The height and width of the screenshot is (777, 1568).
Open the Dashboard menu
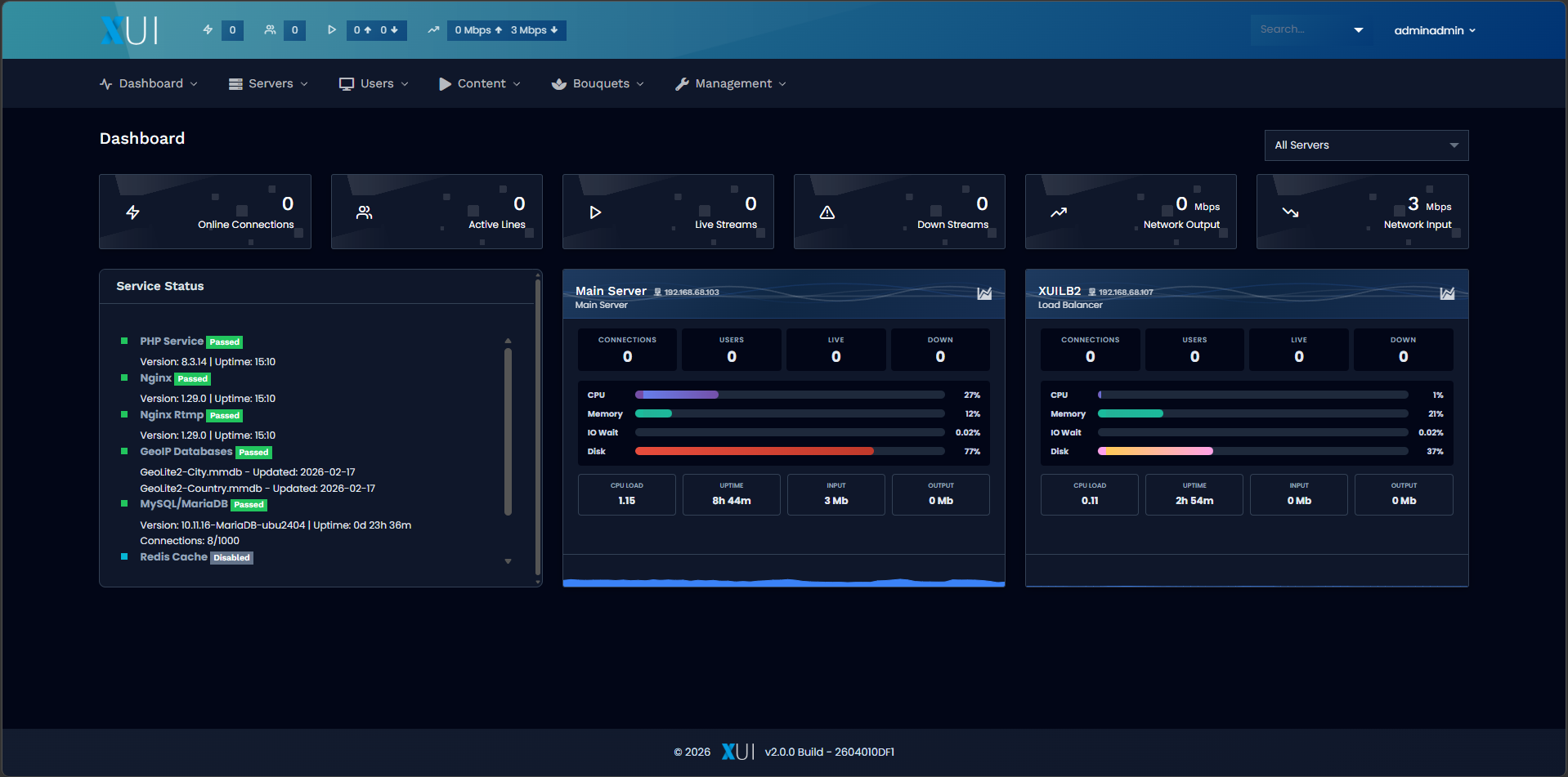tap(149, 83)
